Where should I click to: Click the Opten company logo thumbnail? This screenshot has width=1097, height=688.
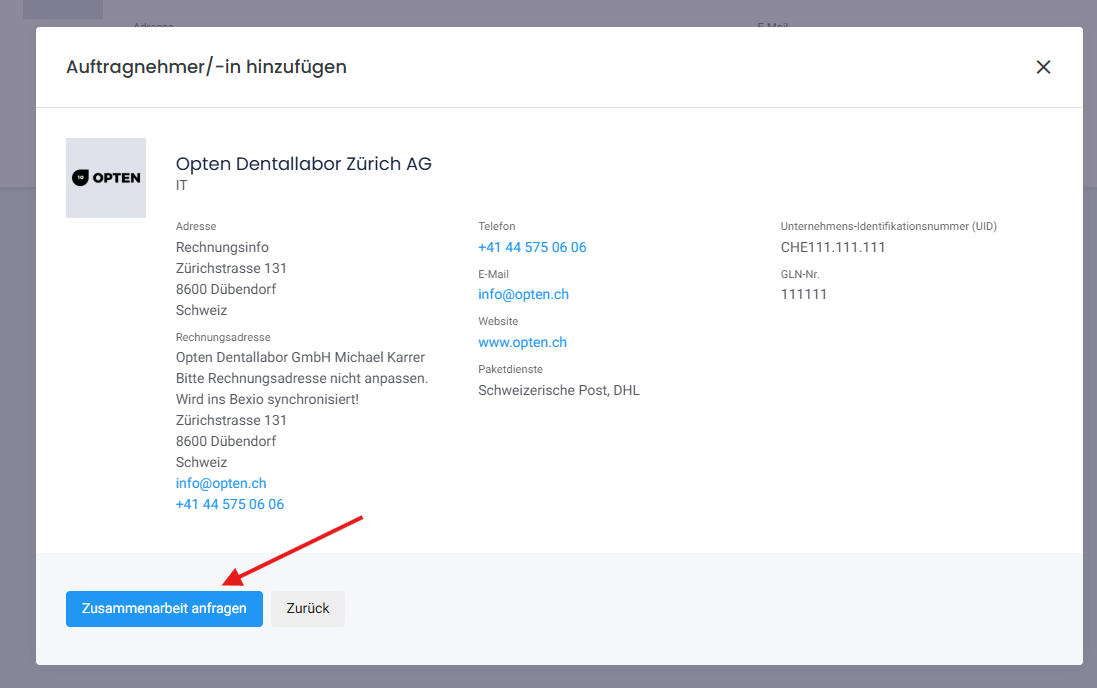tap(106, 178)
